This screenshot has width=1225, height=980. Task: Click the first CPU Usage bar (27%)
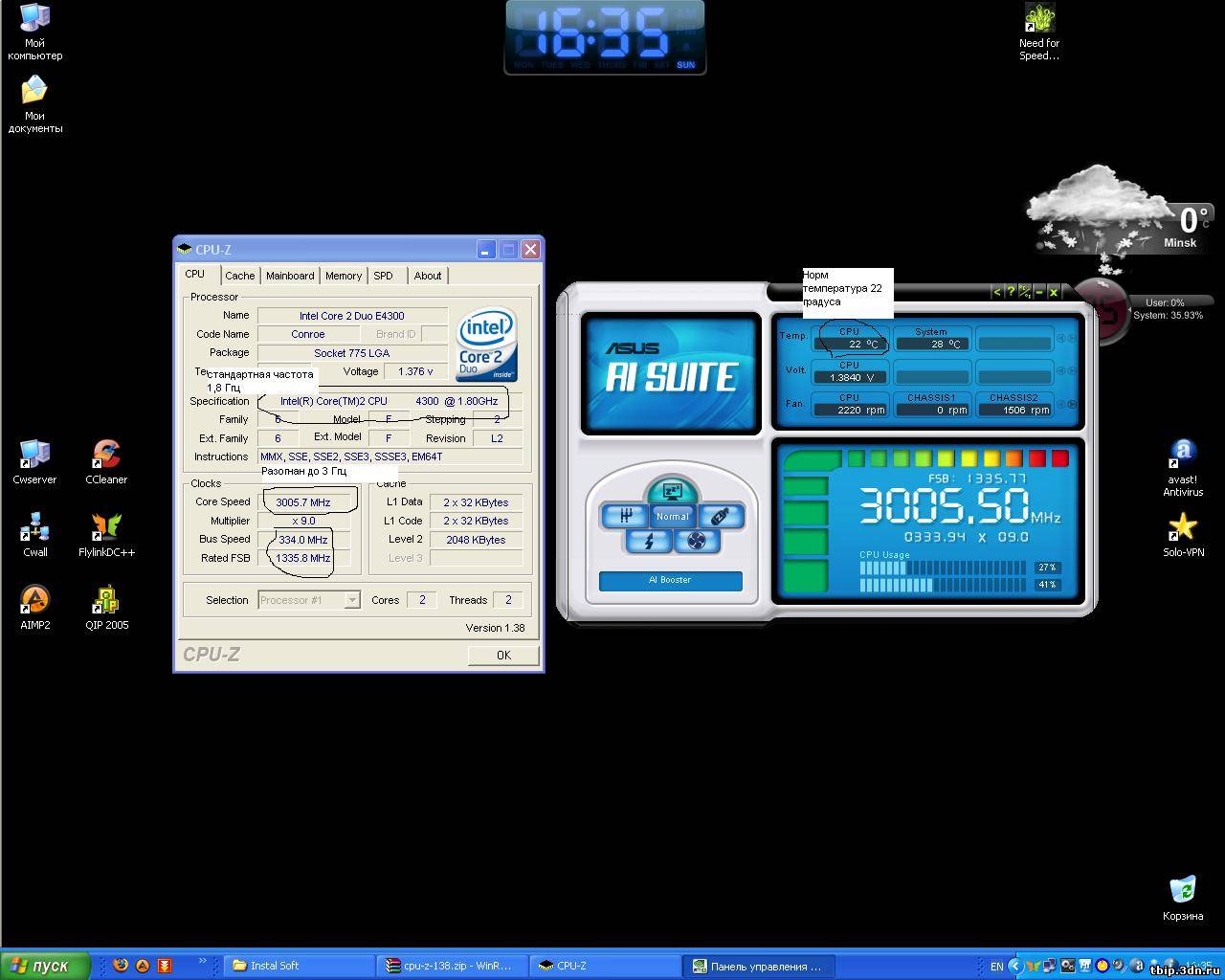point(945,568)
